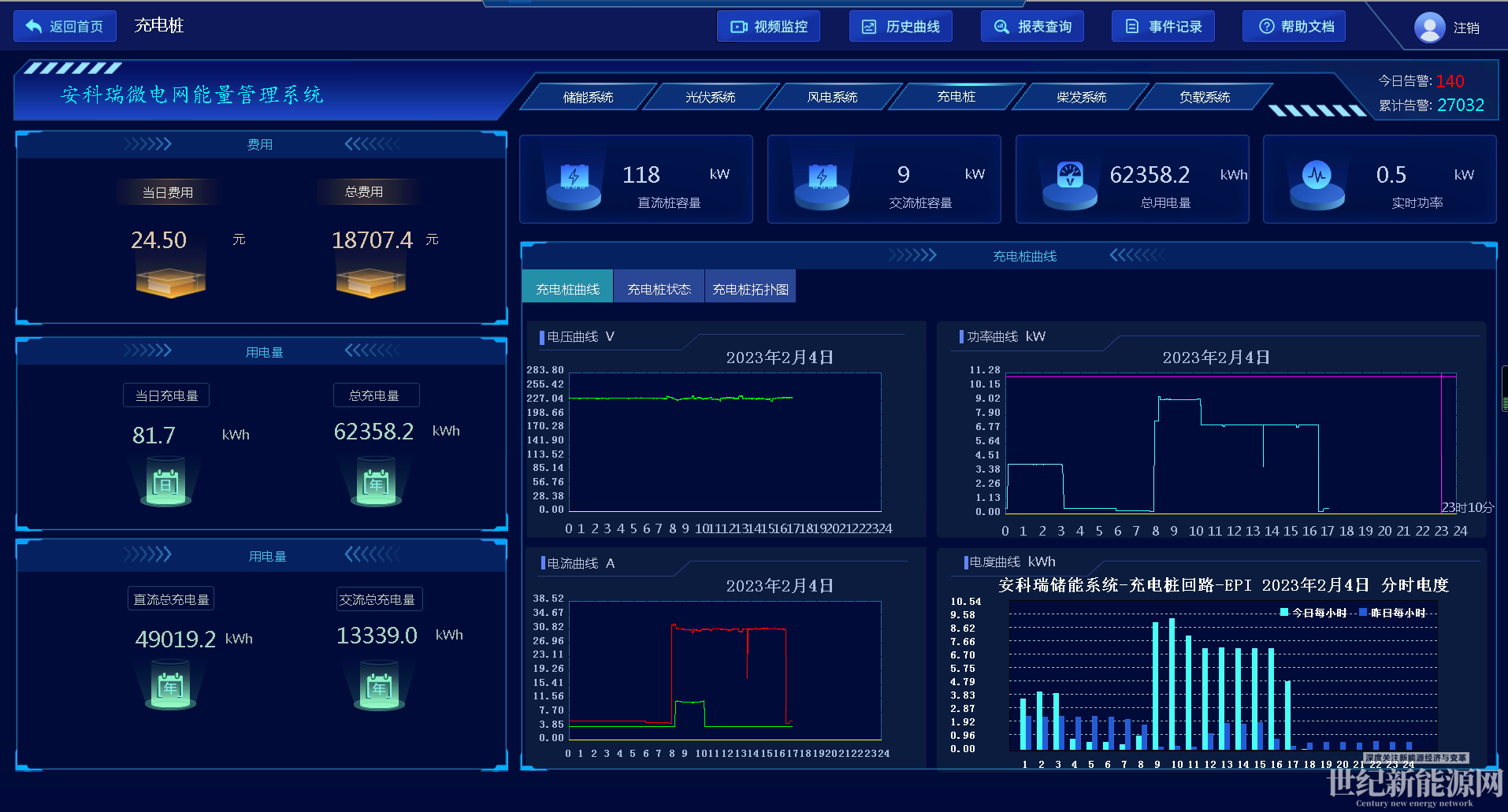The width and height of the screenshot is (1508, 812).
Task: Click the 当日充电量 label box
Action: (166, 395)
